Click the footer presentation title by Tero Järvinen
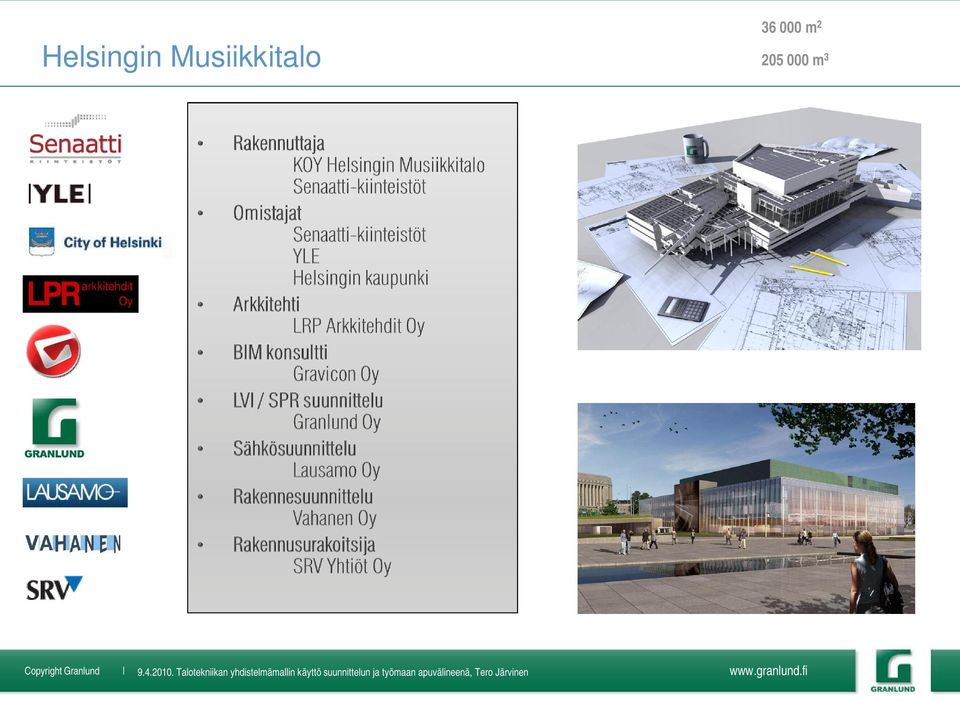This screenshot has width=960, height=702. pos(332,672)
